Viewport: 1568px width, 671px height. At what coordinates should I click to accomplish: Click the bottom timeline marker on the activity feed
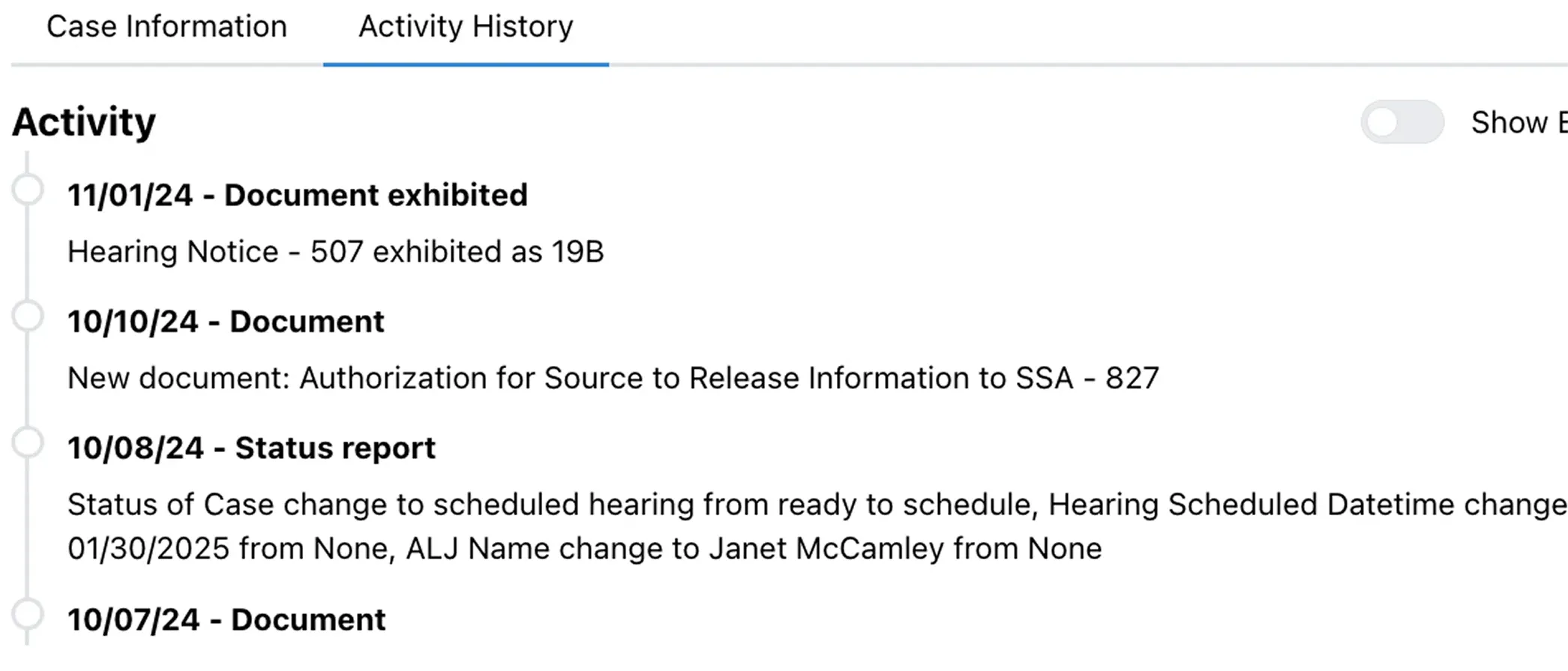(x=28, y=615)
